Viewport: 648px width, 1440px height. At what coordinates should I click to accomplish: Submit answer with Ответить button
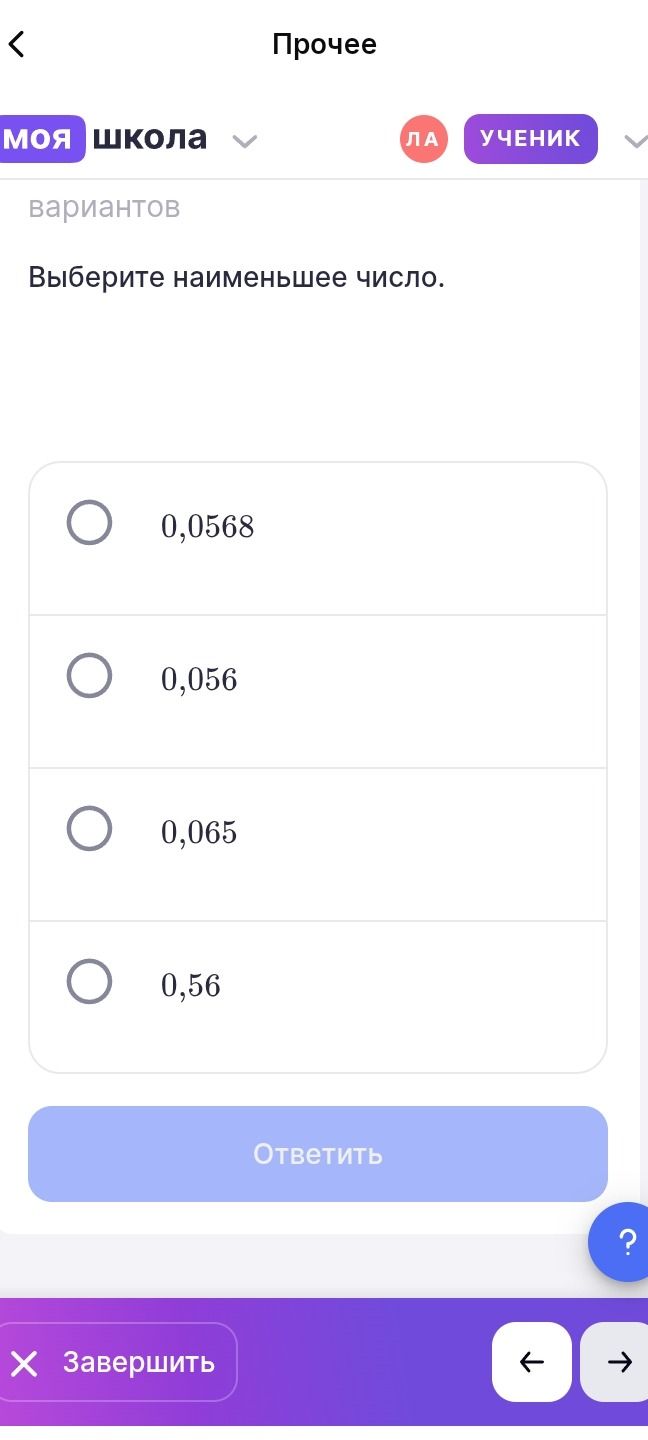coord(318,1154)
